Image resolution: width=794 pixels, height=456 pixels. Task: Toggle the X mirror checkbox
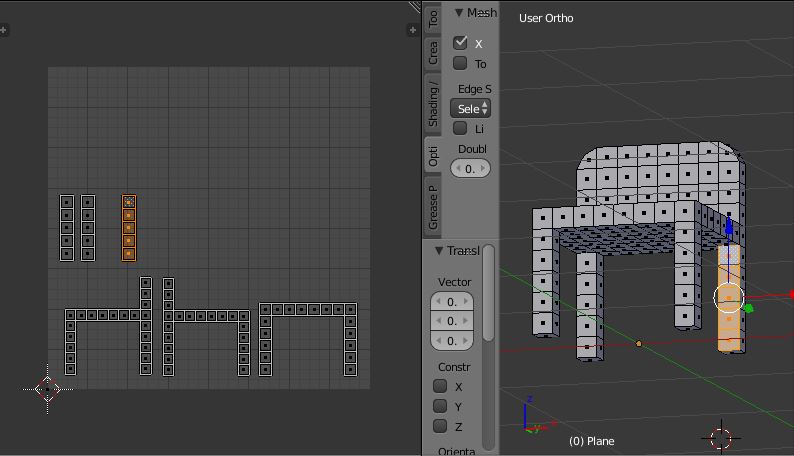[460, 43]
